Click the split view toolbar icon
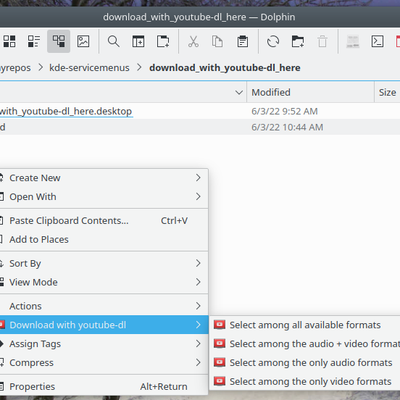 click(x=138, y=41)
